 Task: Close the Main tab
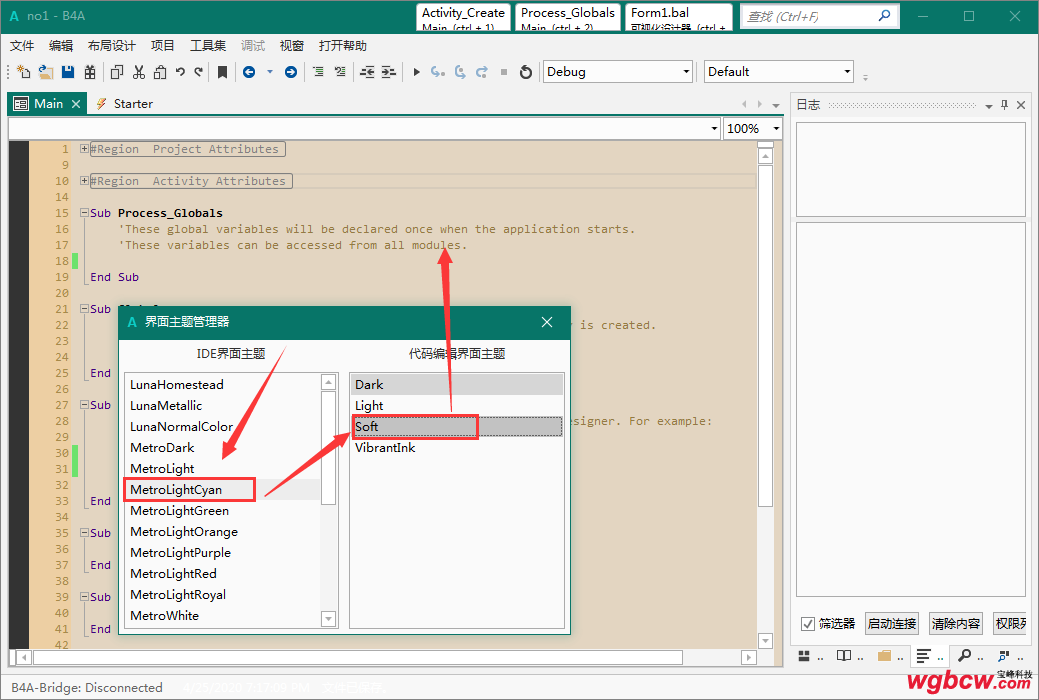click(76, 104)
